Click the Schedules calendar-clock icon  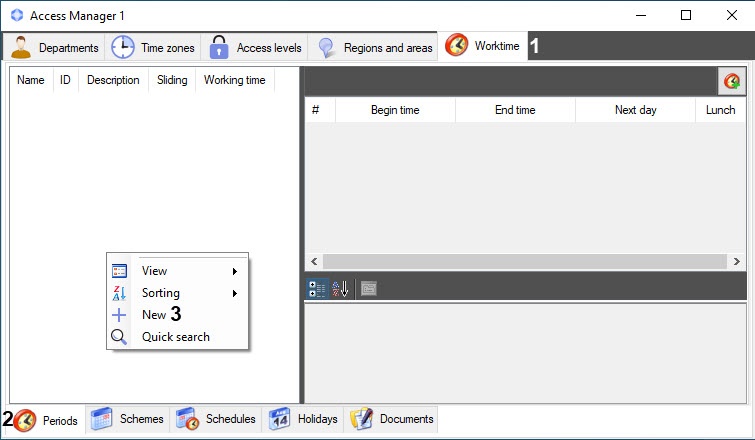187,419
